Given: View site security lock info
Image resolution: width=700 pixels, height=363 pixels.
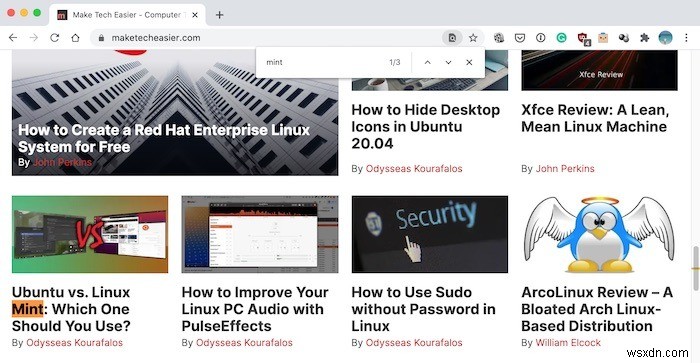Looking at the screenshot, I should tap(101, 38).
